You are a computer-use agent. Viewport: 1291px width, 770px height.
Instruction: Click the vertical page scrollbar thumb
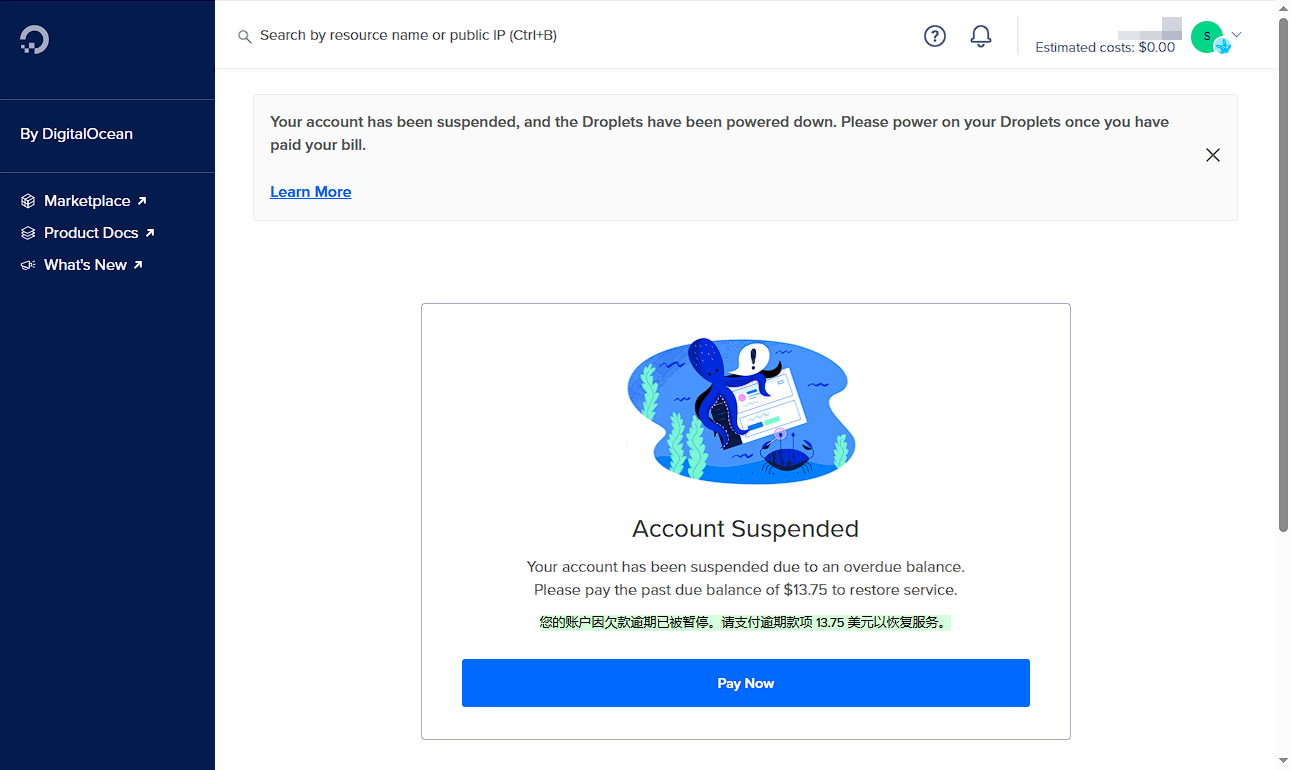1284,273
